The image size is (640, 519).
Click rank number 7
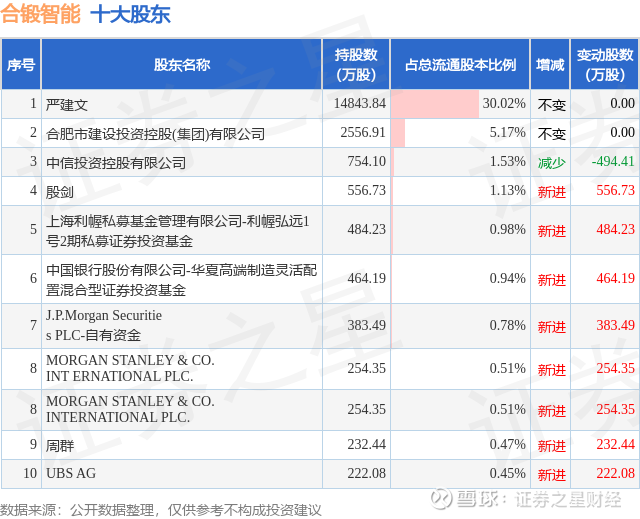pos(33,325)
